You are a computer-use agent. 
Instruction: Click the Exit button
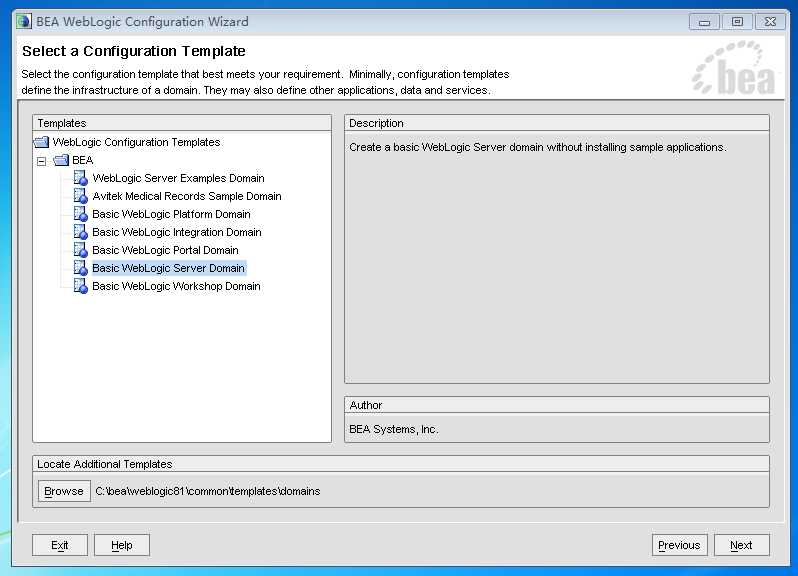60,545
